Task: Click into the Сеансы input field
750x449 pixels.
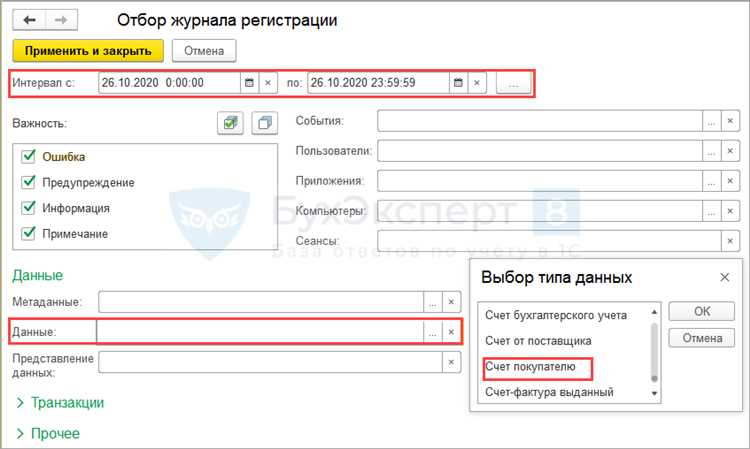Action: click(549, 241)
